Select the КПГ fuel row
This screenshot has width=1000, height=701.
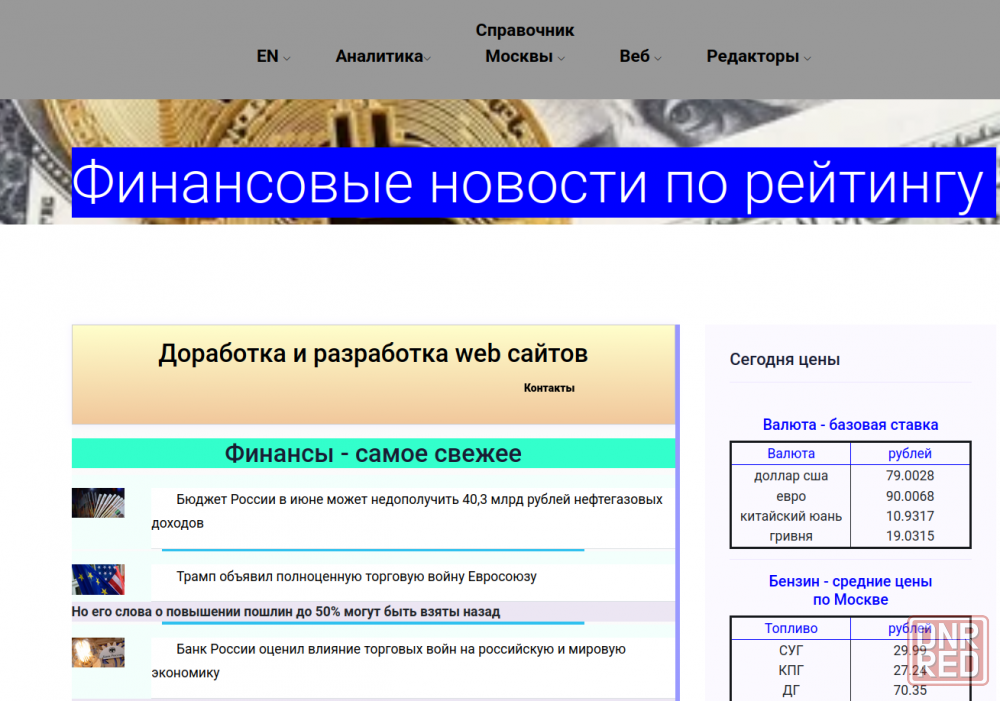[791, 670]
